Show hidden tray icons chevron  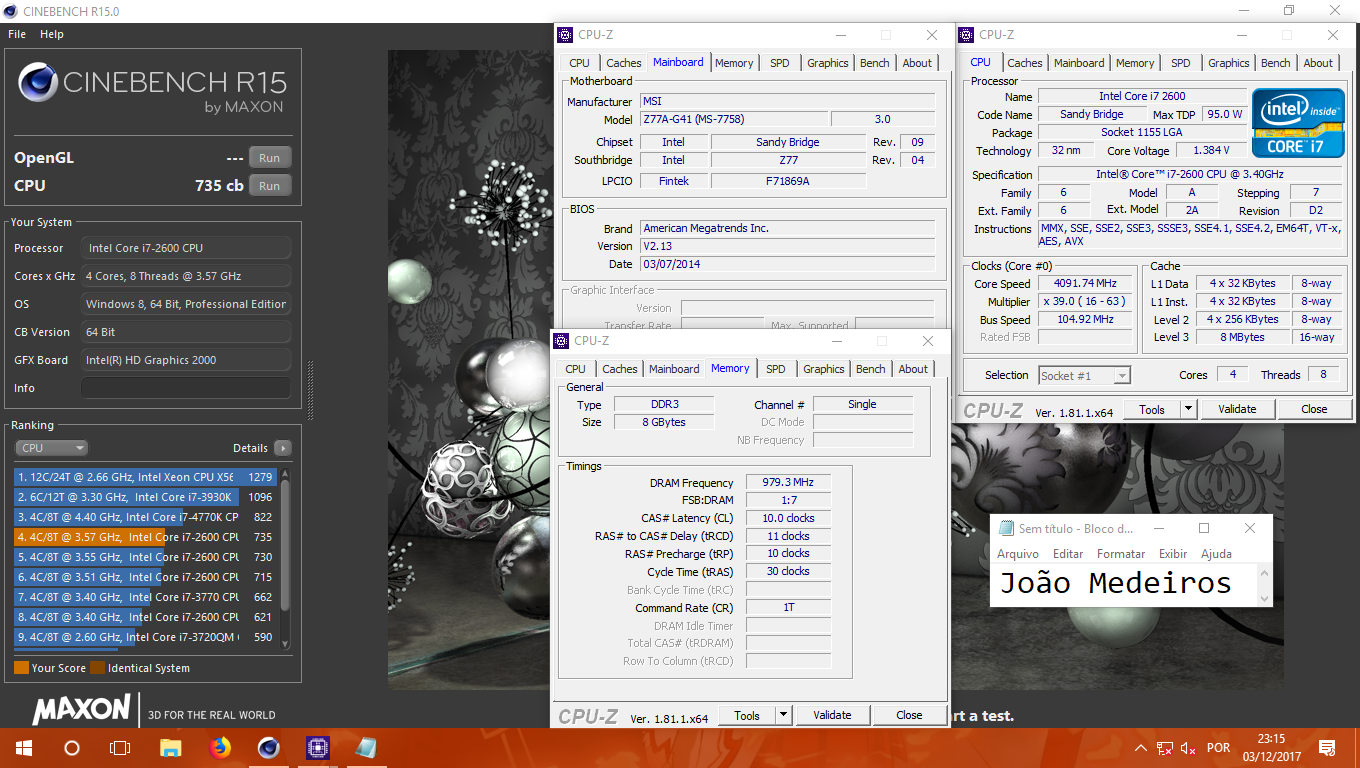[x=1141, y=748]
